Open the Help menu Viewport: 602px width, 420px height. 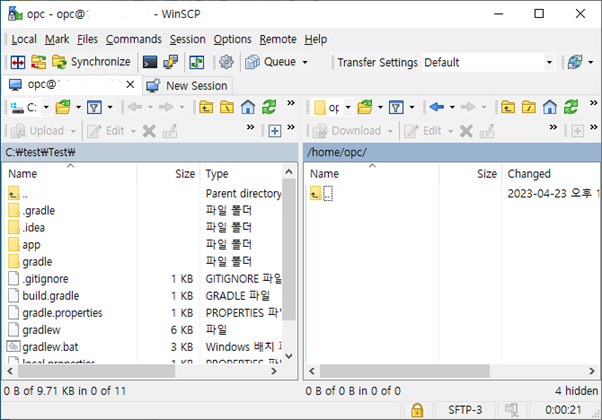(316, 39)
